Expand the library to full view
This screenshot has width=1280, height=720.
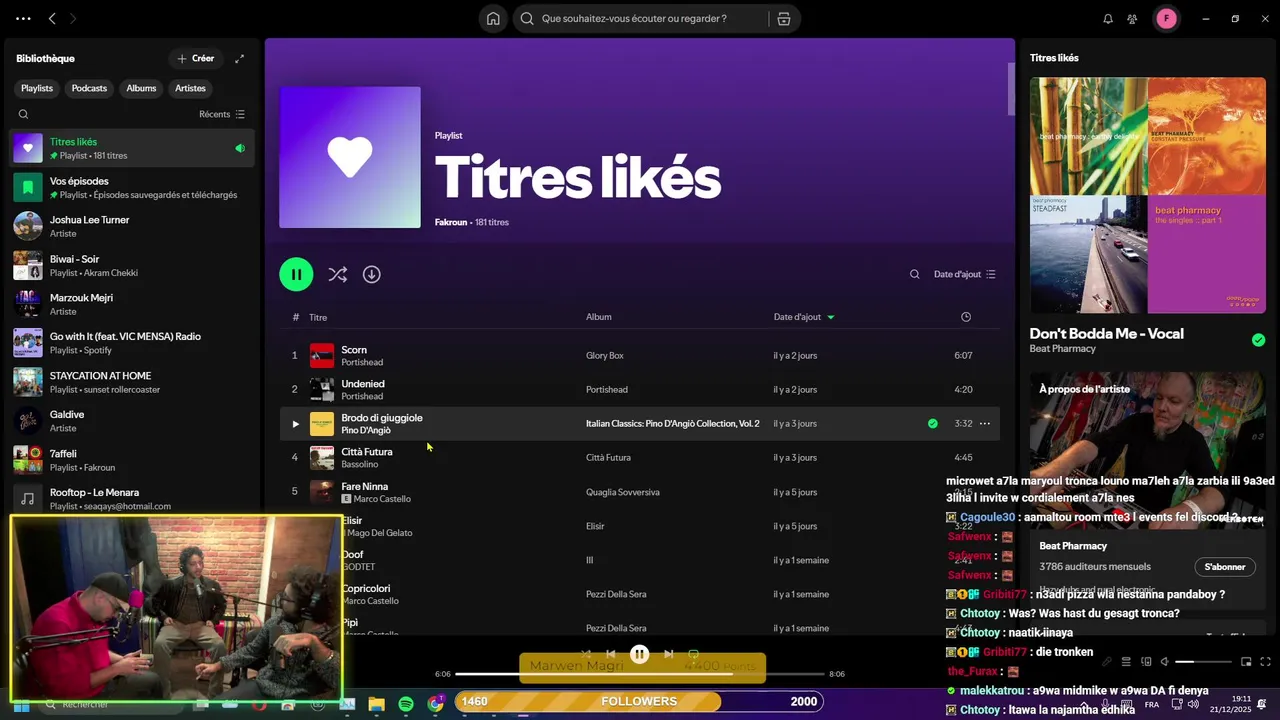point(239,59)
